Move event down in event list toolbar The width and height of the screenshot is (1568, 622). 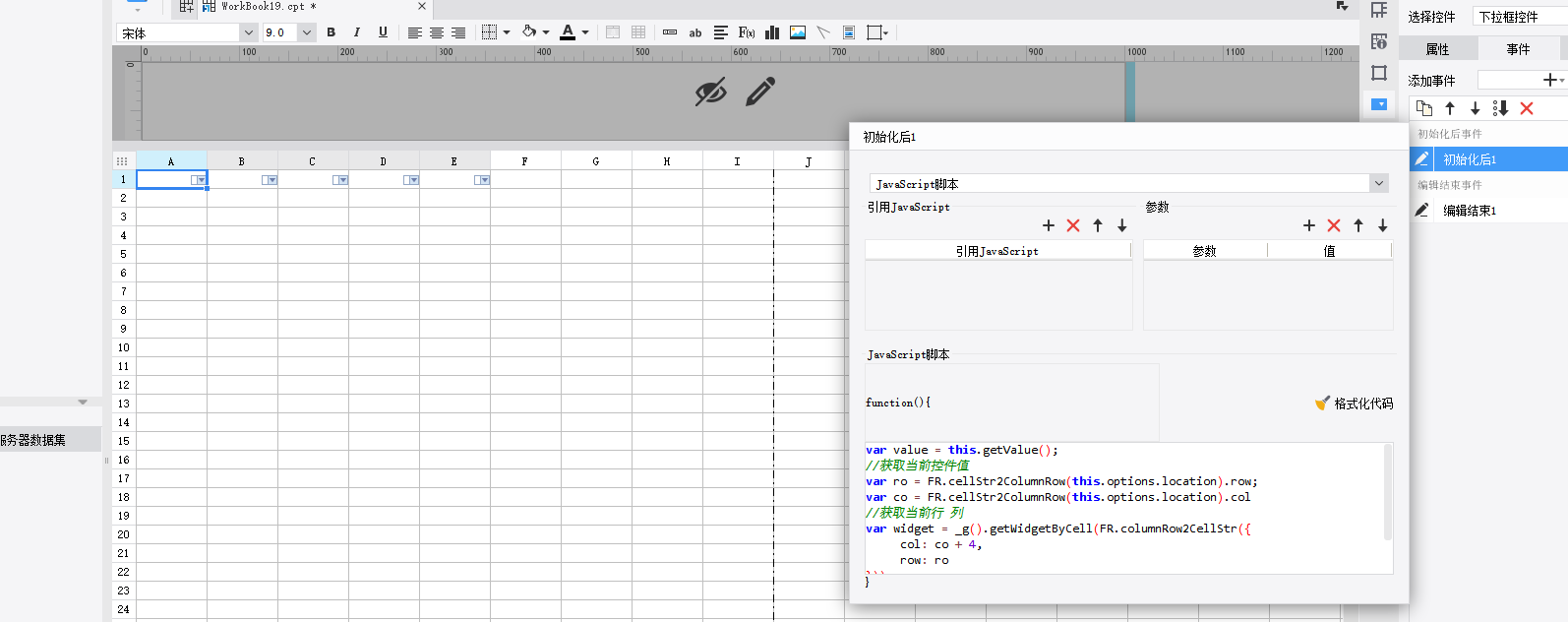1475,108
